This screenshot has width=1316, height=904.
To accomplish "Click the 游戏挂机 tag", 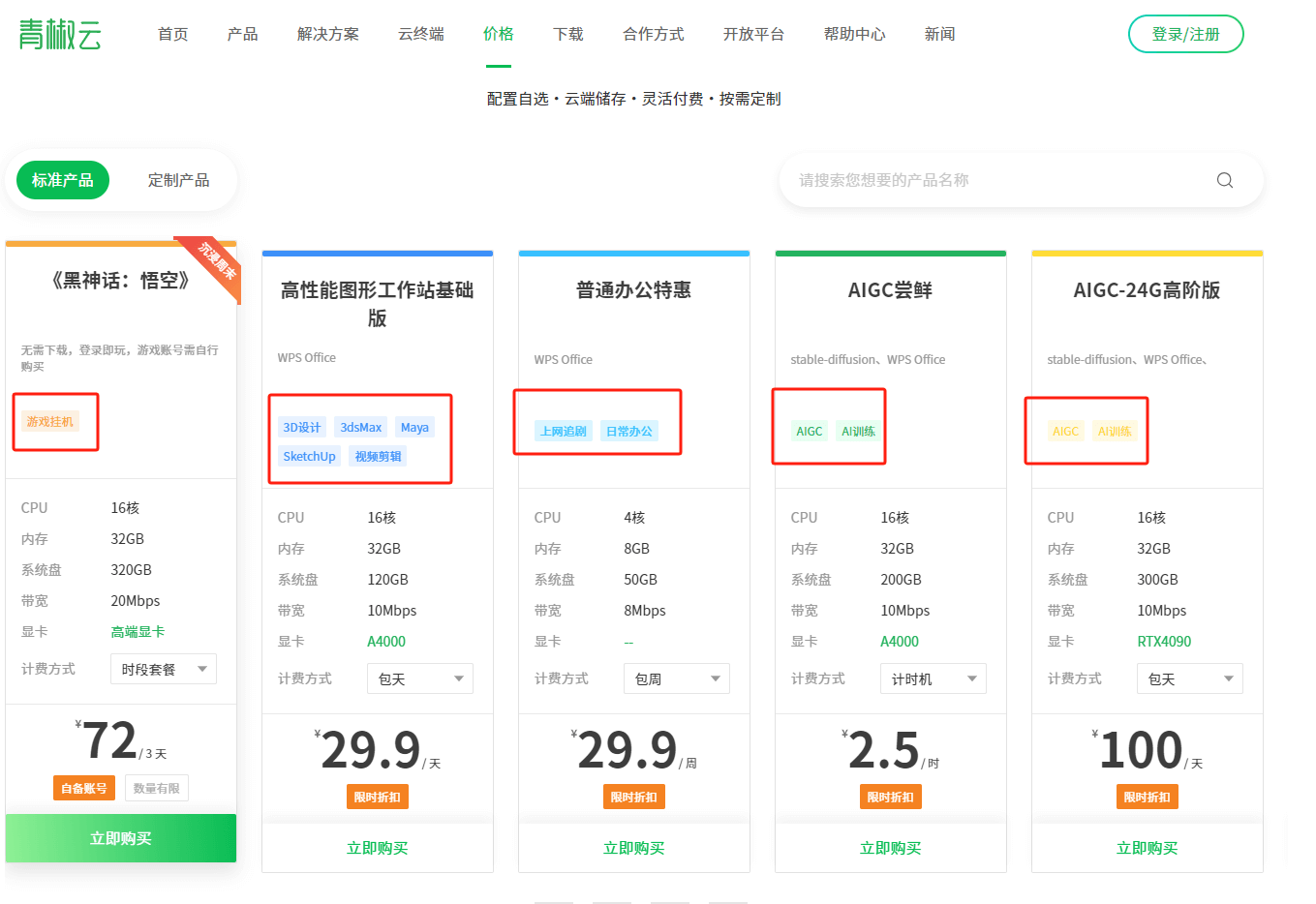I will click(x=49, y=422).
